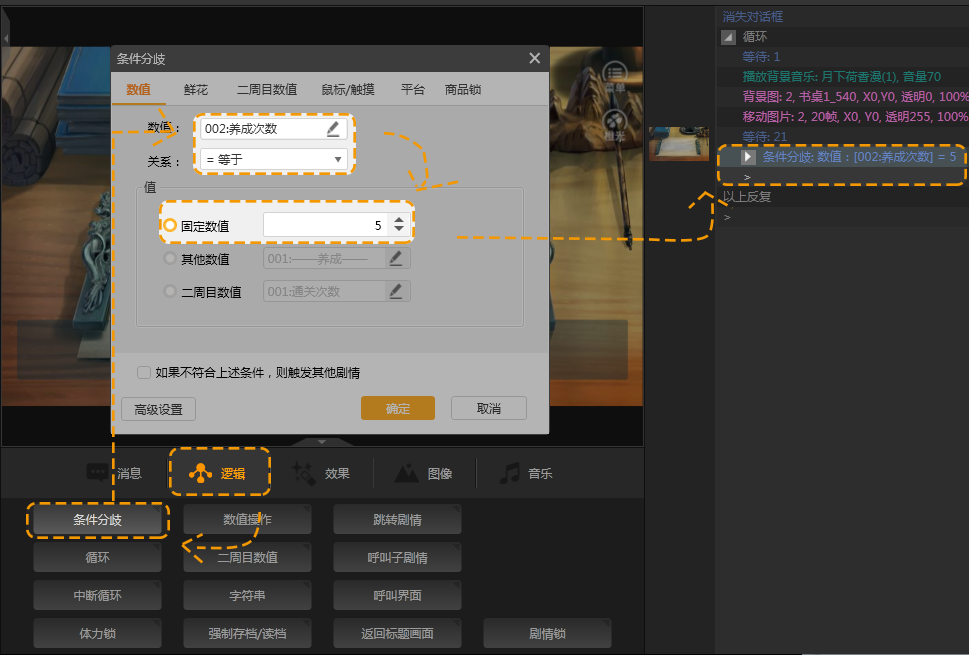The image size is (969, 655).
Task: Open the 图像 image category icon
Action: [407, 473]
